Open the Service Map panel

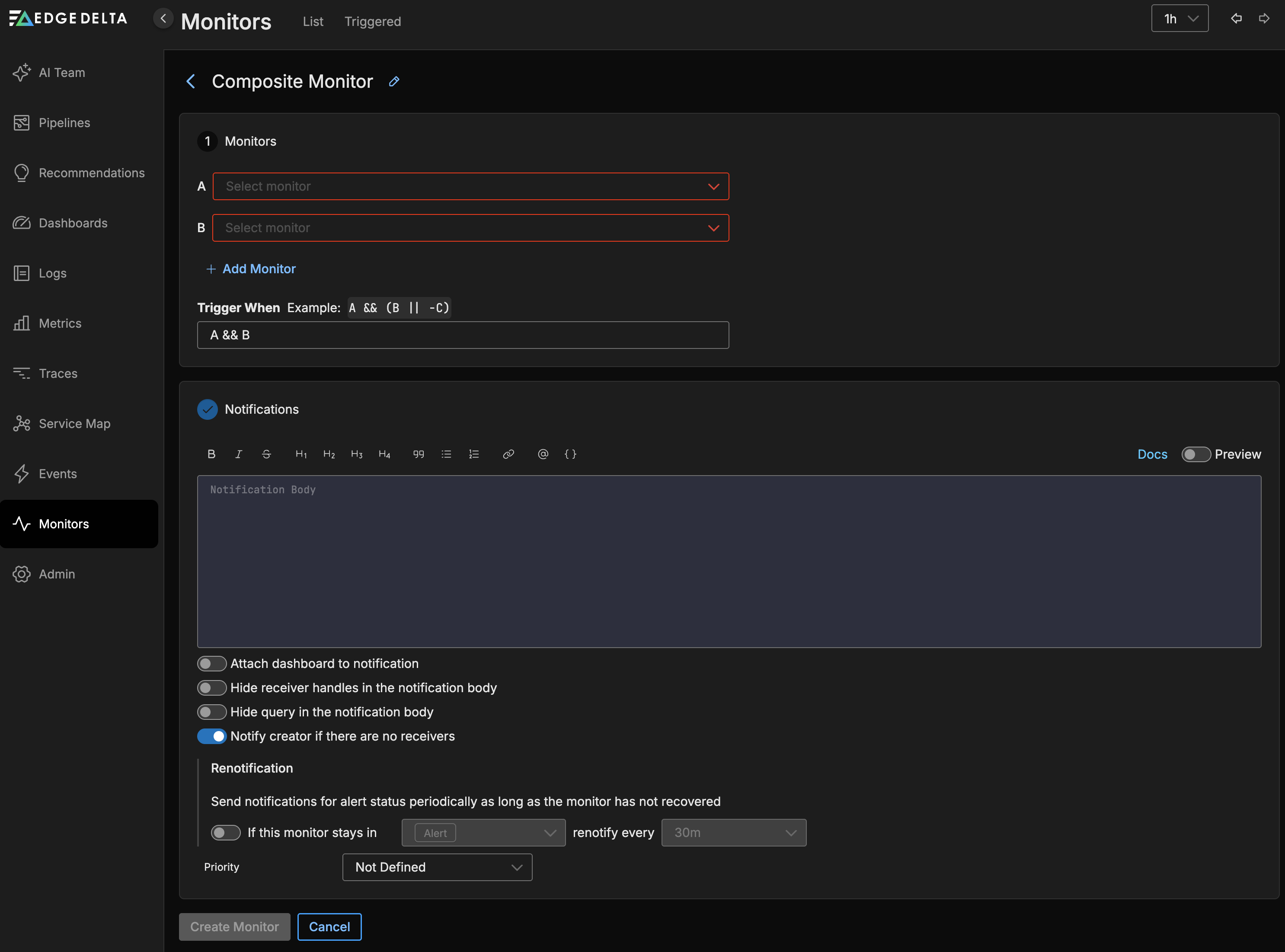tap(74, 423)
